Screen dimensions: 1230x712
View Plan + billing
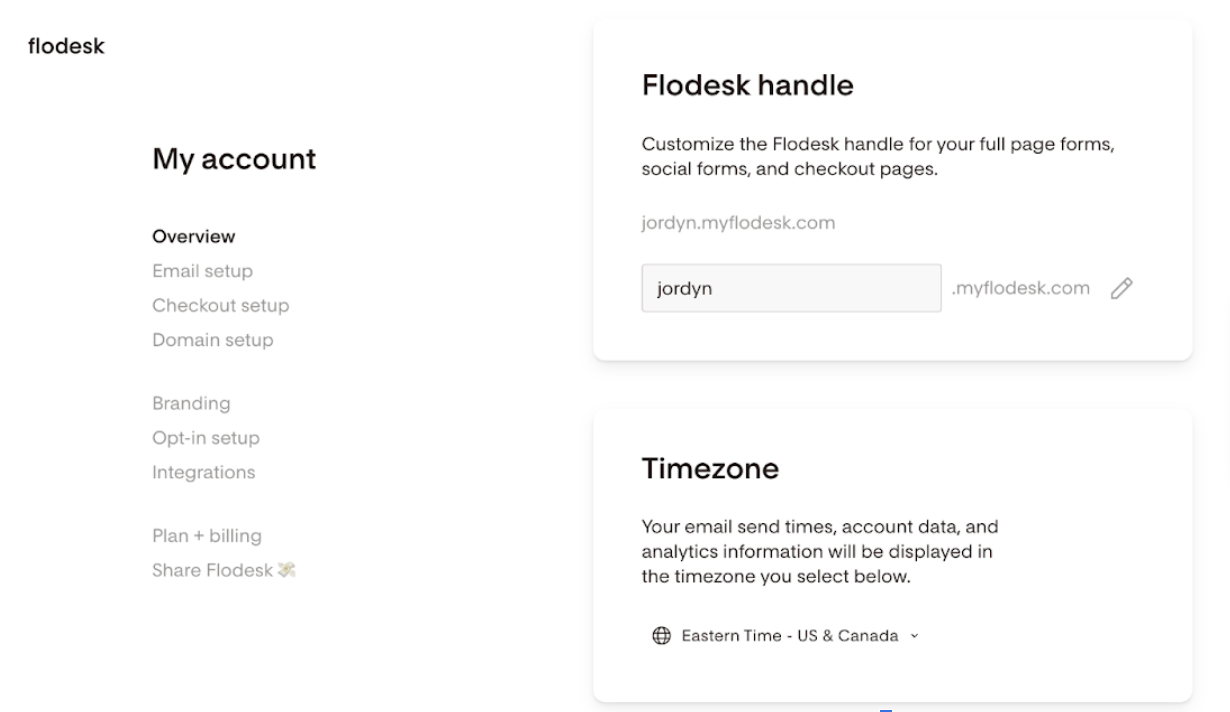(207, 536)
